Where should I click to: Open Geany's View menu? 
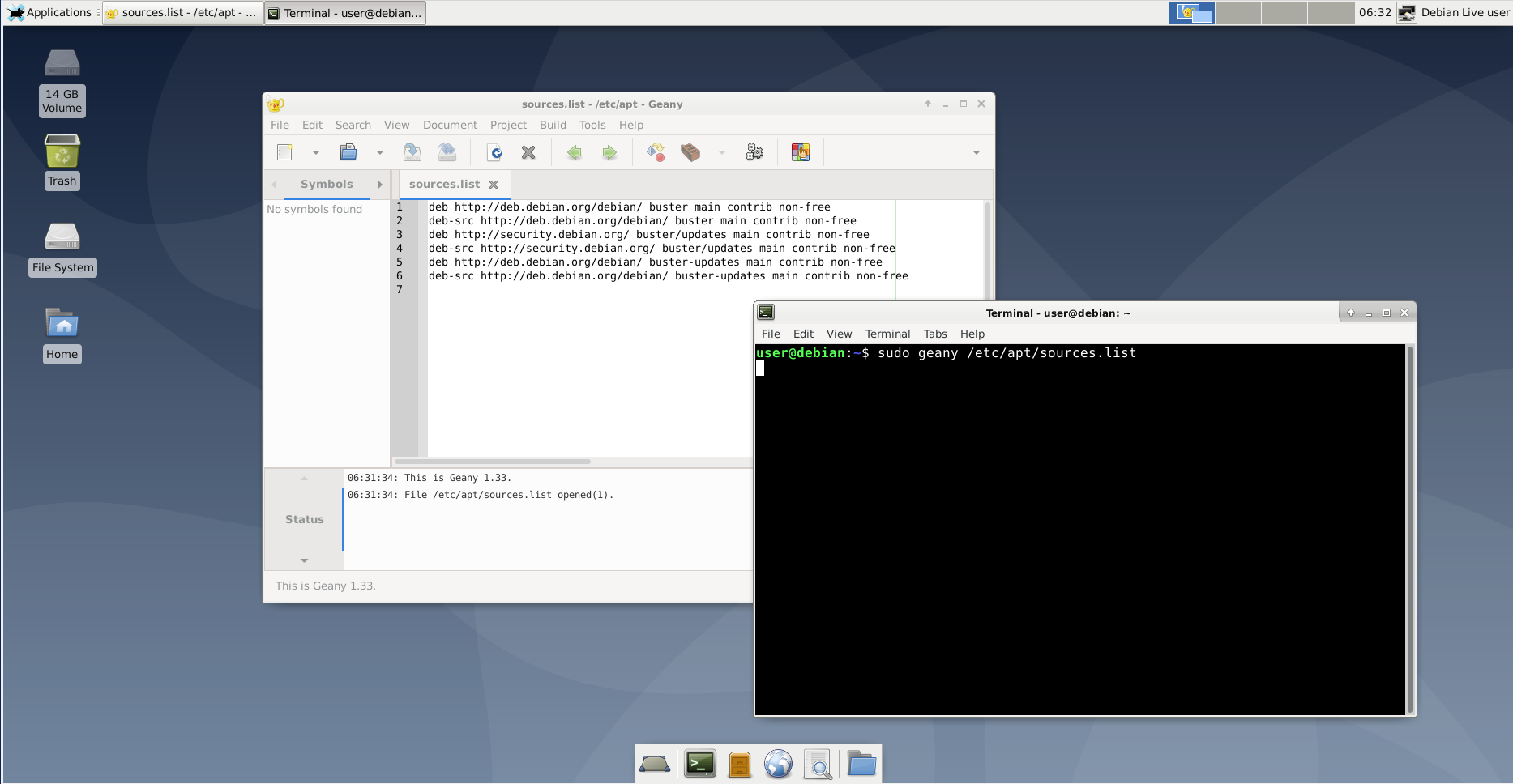tap(397, 125)
